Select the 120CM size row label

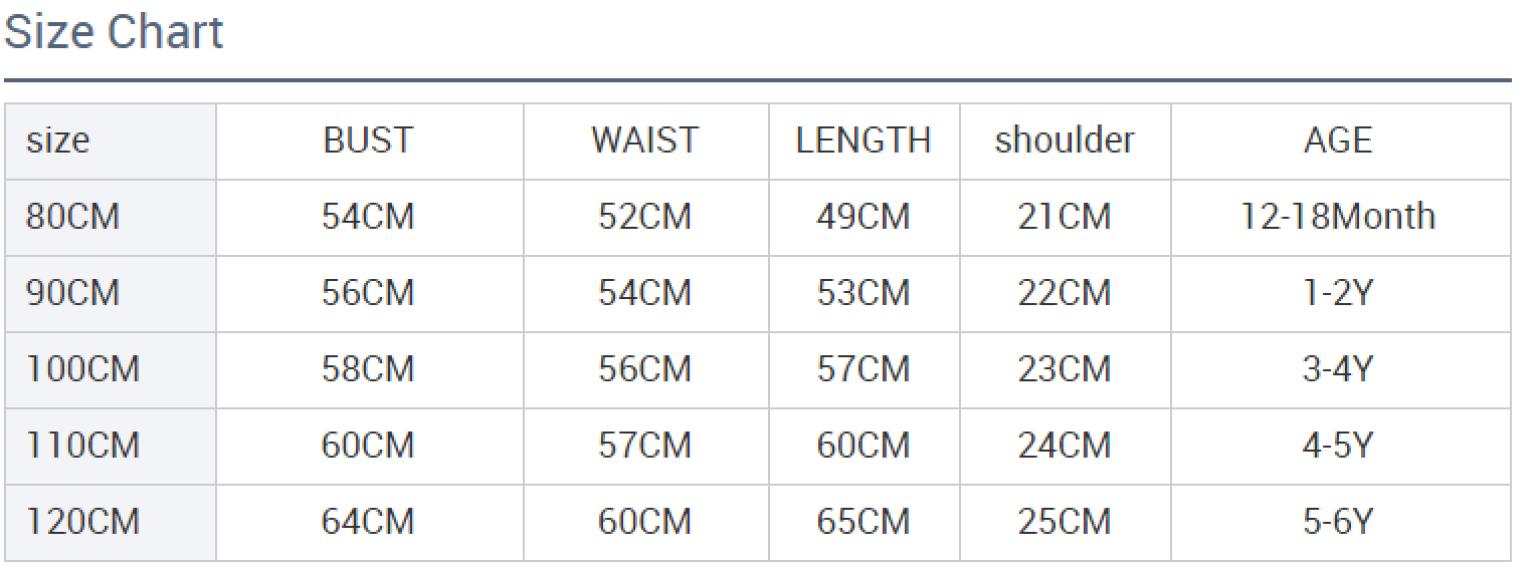[83, 522]
